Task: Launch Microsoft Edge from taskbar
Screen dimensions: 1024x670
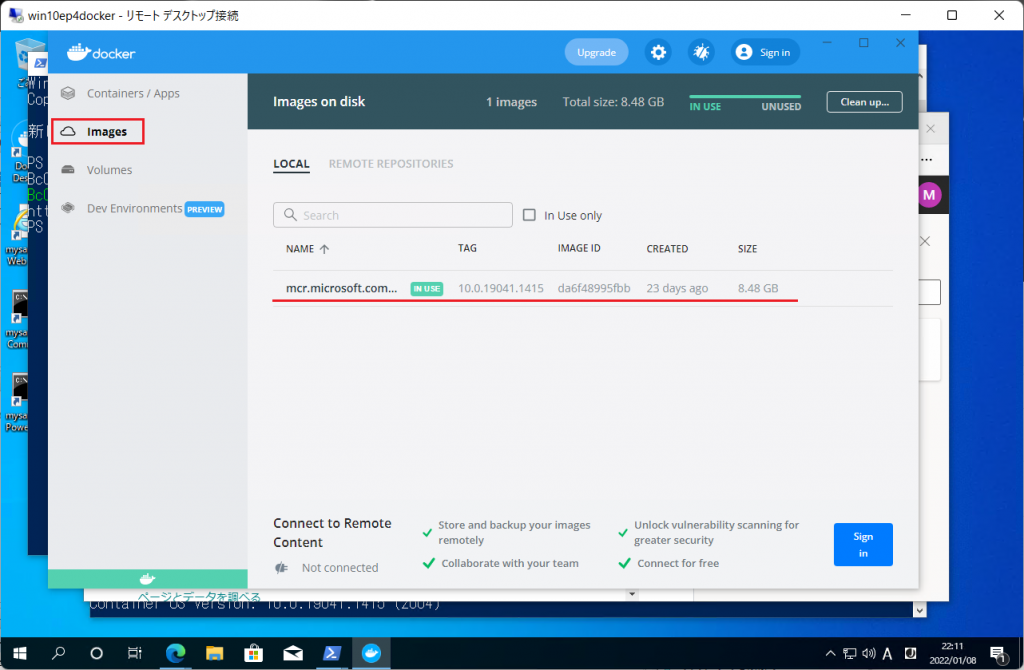Action: click(175, 653)
